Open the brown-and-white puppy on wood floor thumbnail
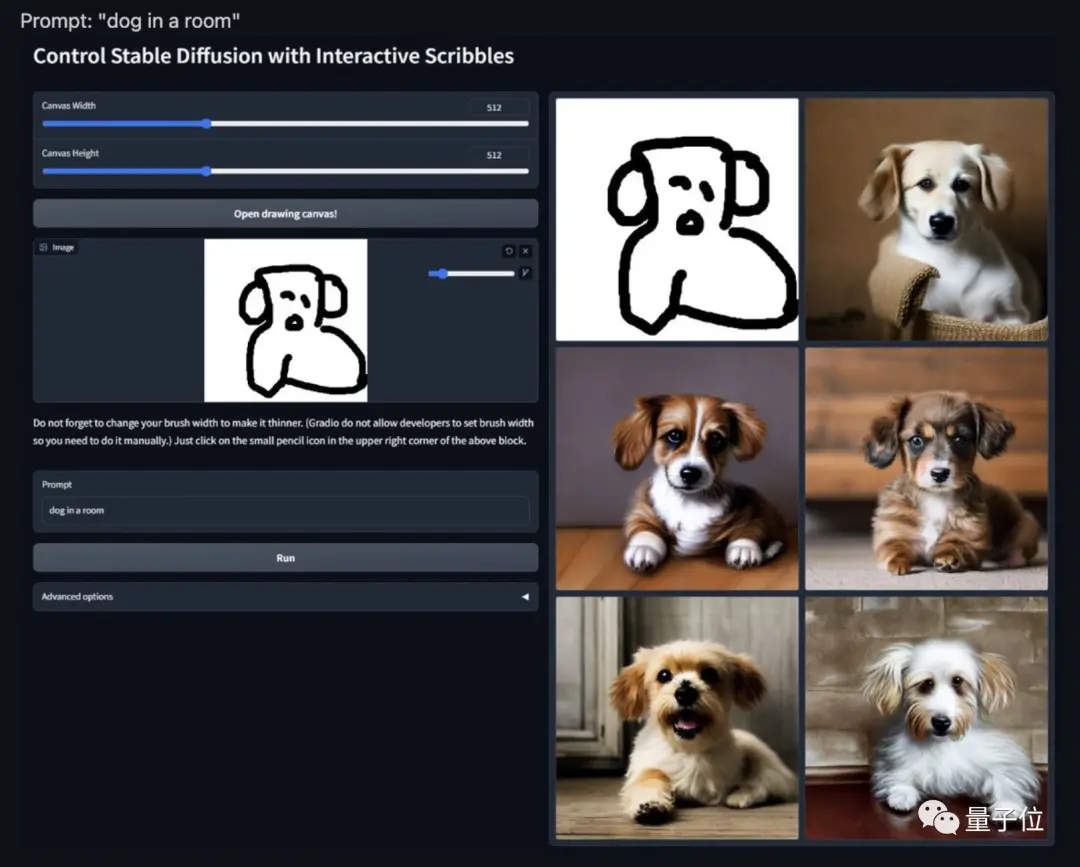 coord(677,468)
